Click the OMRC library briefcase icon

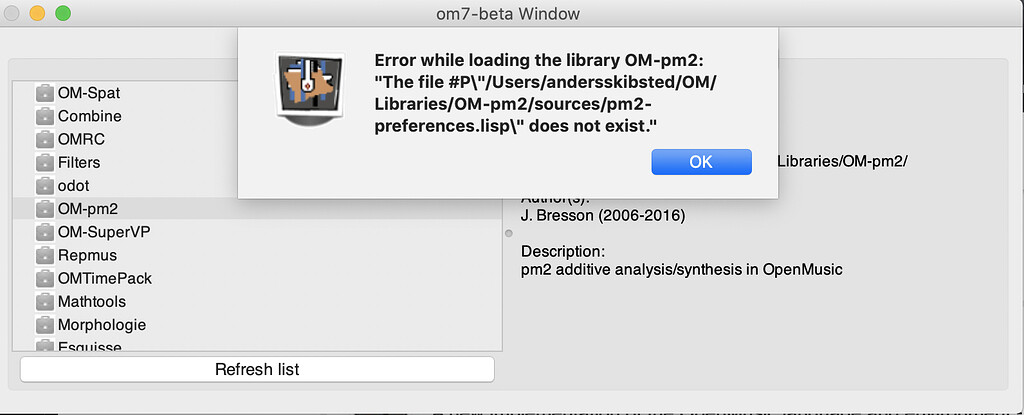[x=45, y=139]
